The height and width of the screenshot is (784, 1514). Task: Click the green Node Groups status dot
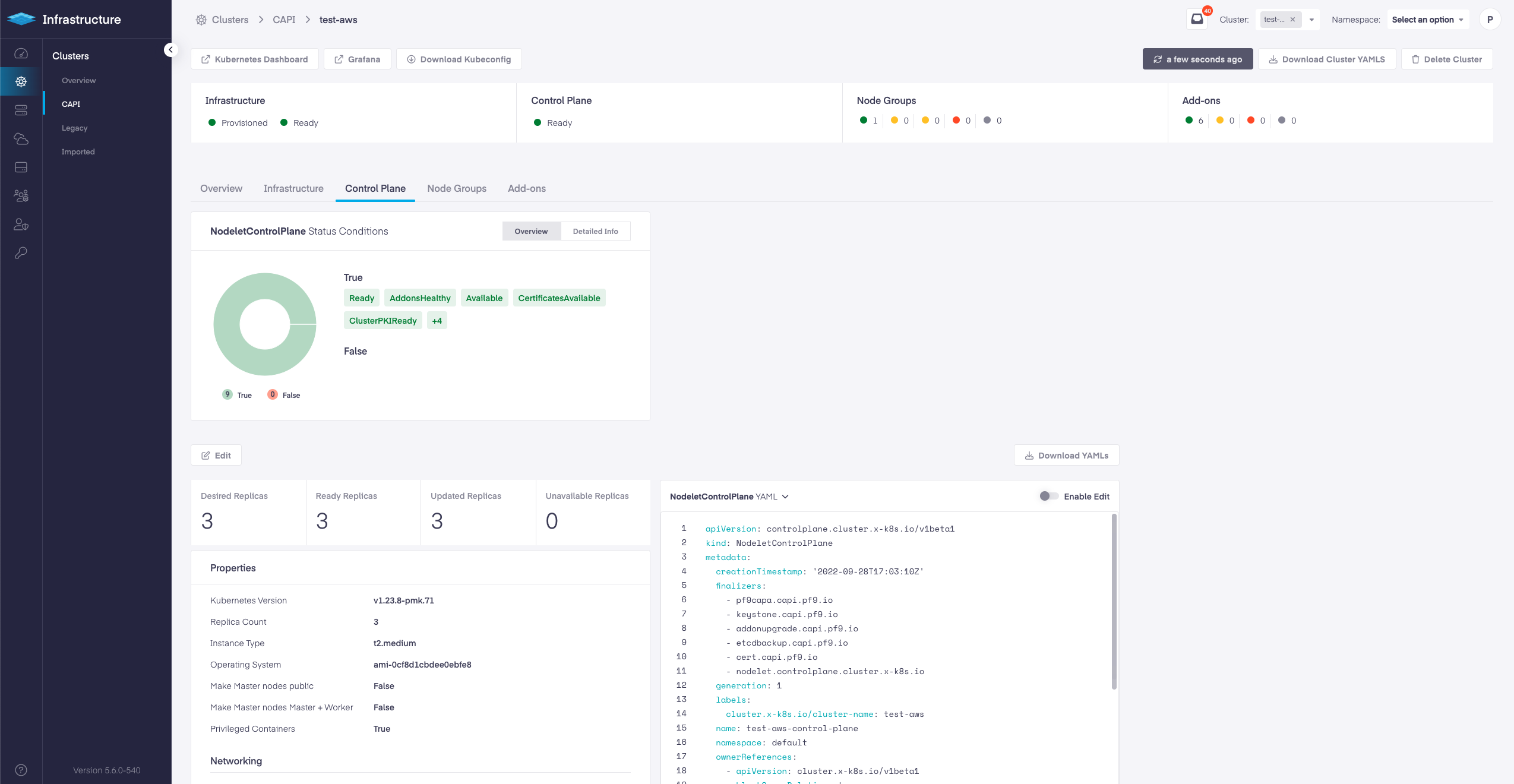(x=863, y=120)
